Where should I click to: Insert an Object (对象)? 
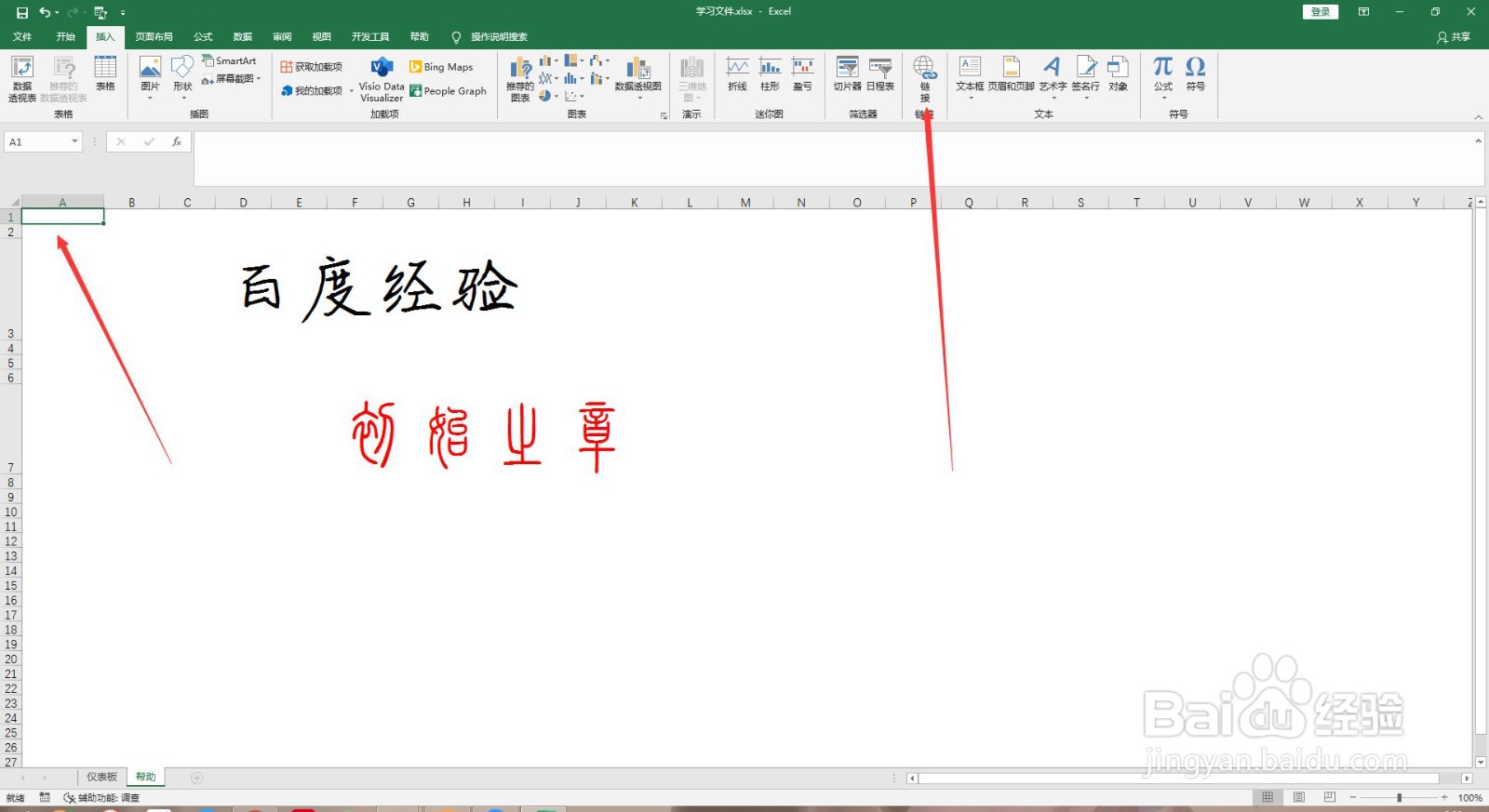click(1118, 74)
